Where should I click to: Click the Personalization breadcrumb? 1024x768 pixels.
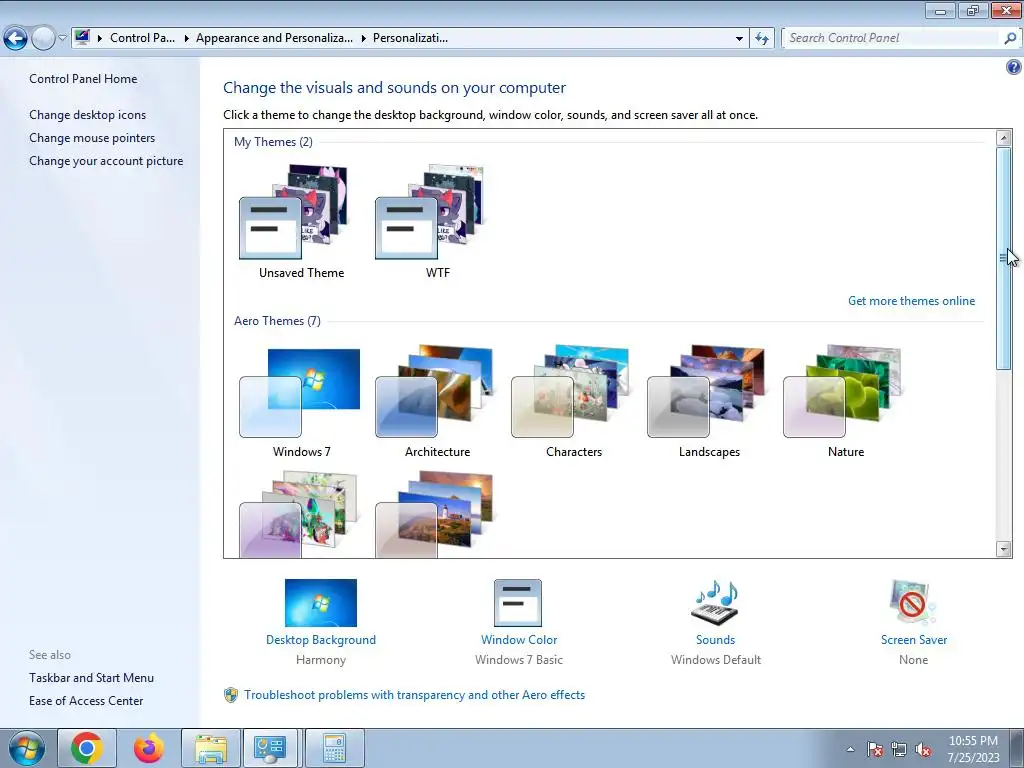410,38
